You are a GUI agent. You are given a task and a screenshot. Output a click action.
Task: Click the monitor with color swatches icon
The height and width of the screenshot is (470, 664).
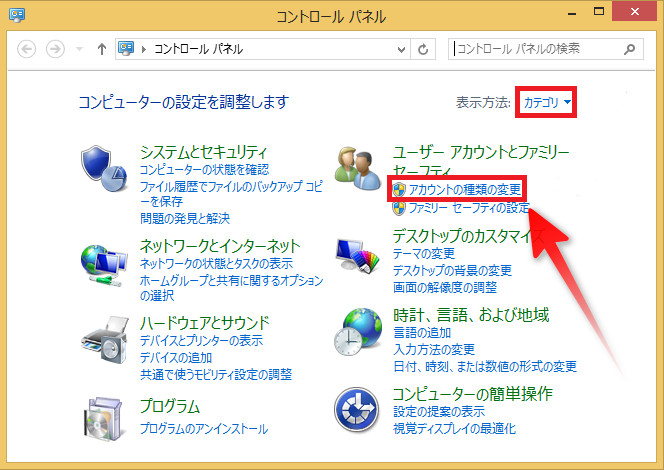pyautogui.click(x=358, y=255)
